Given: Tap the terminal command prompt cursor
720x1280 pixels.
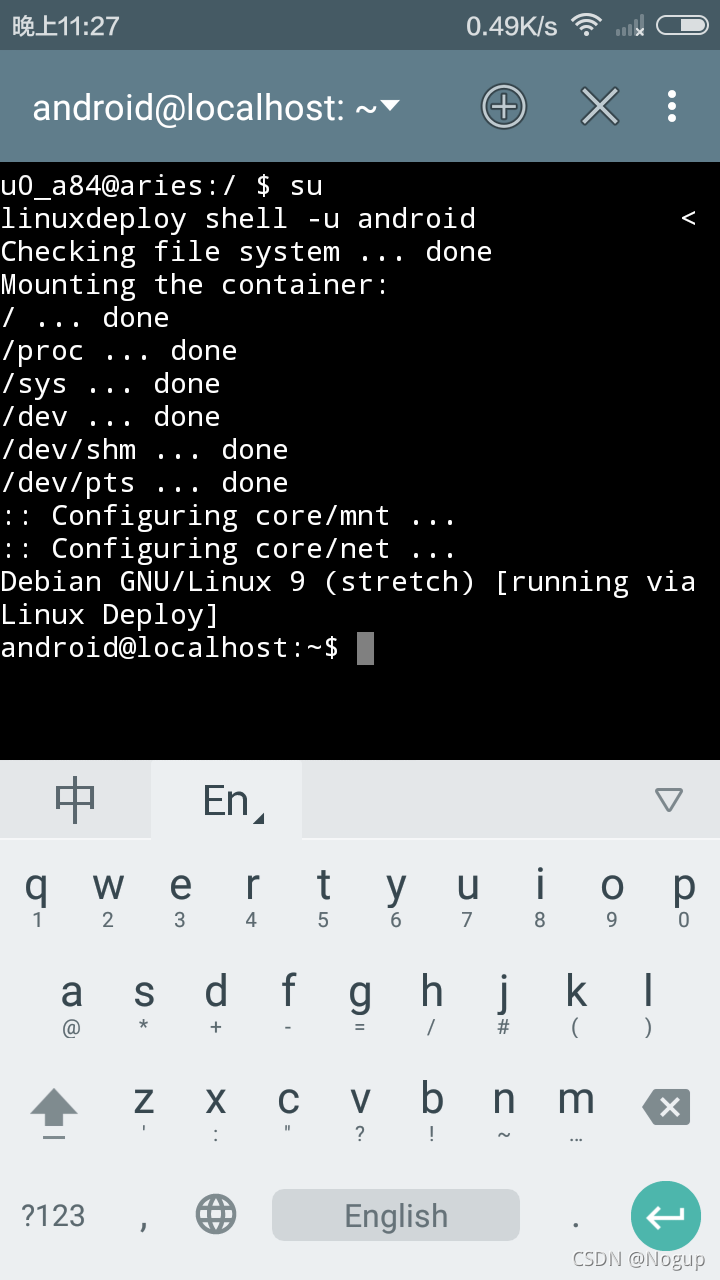Looking at the screenshot, I should (365, 648).
